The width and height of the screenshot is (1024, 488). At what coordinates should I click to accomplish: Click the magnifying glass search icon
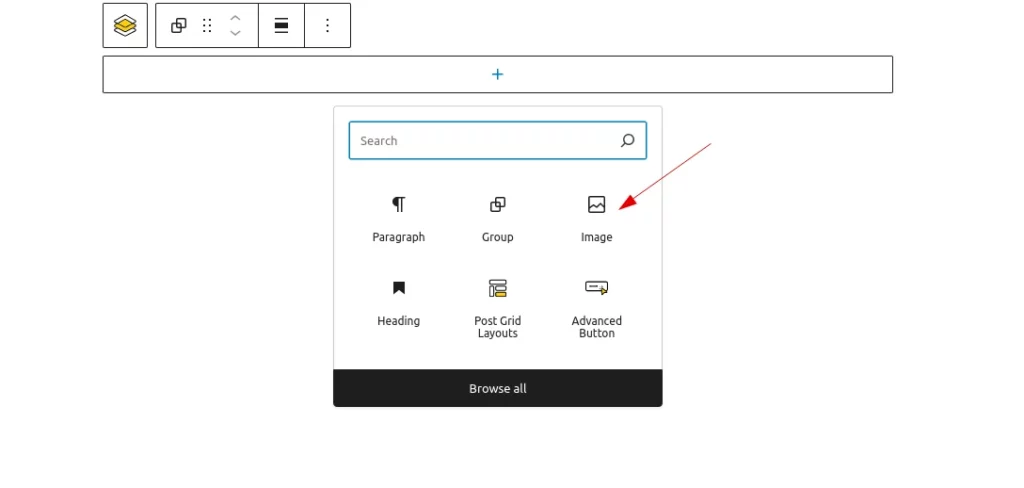point(627,141)
